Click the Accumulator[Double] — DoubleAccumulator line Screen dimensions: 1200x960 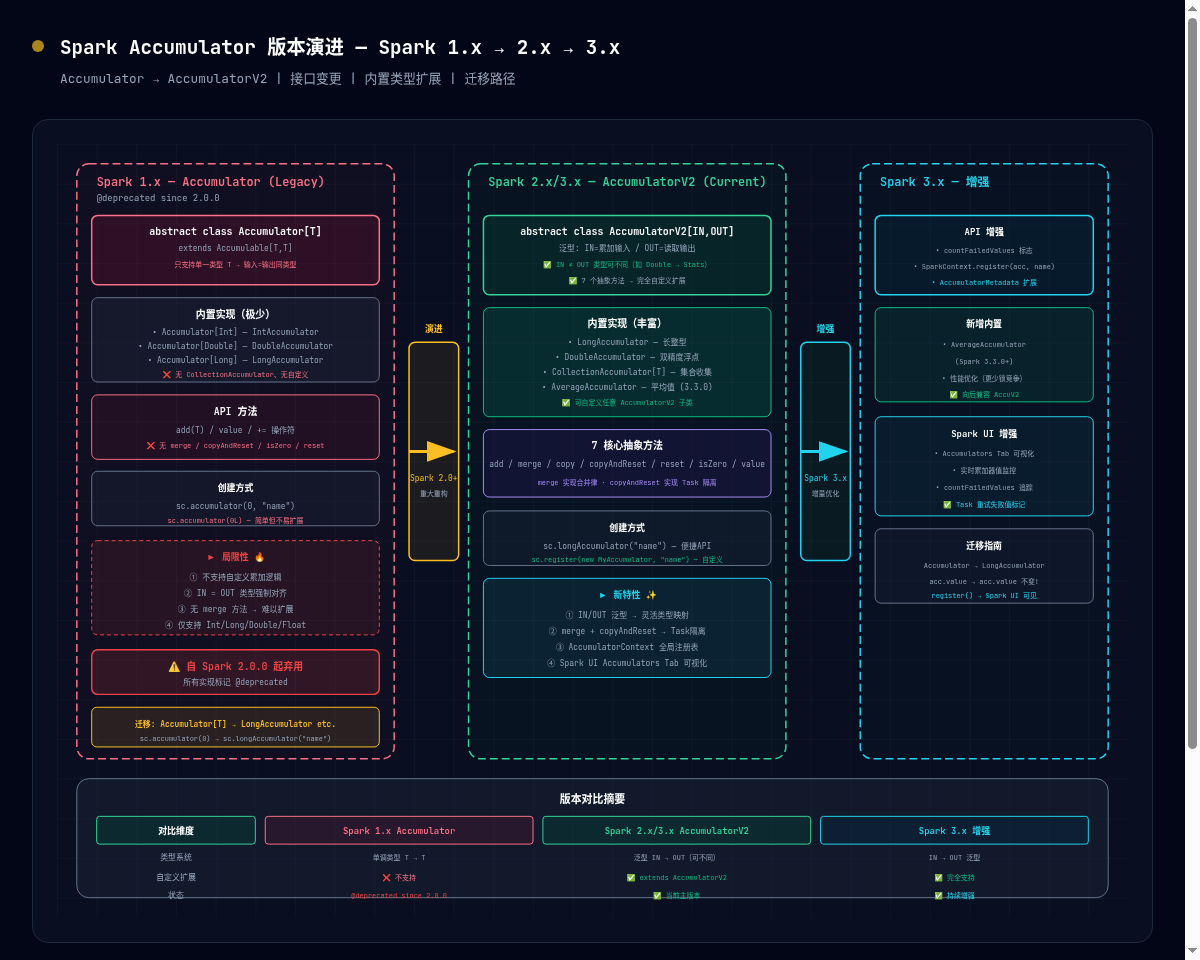point(235,346)
